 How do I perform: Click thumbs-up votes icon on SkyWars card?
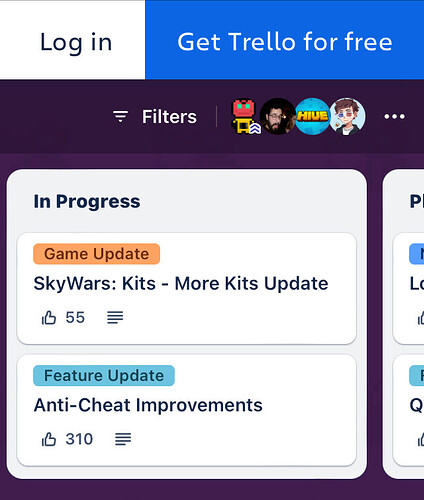pyautogui.click(x=49, y=317)
